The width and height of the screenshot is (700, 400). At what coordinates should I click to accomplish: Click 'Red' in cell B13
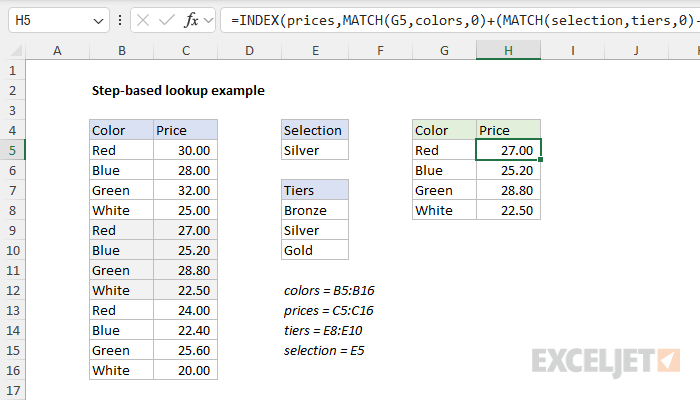(121, 310)
